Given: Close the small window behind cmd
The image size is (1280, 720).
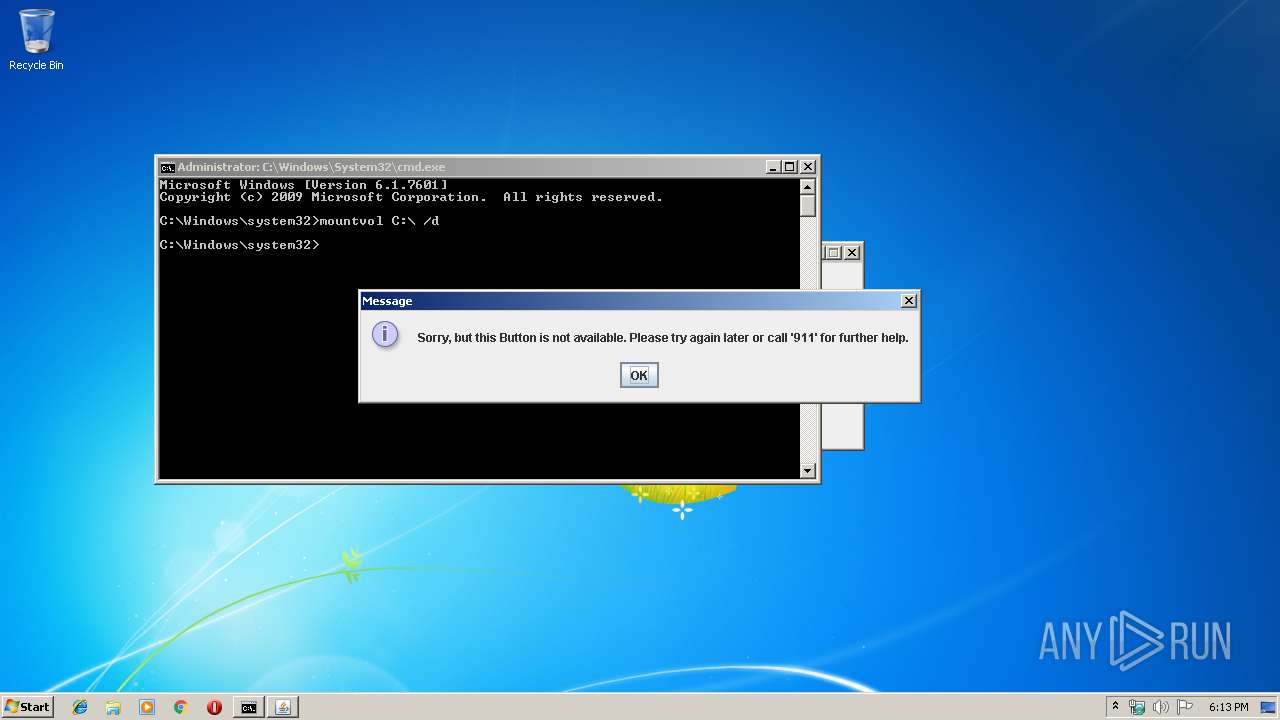Looking at the screenshot, I should point(851,253).
